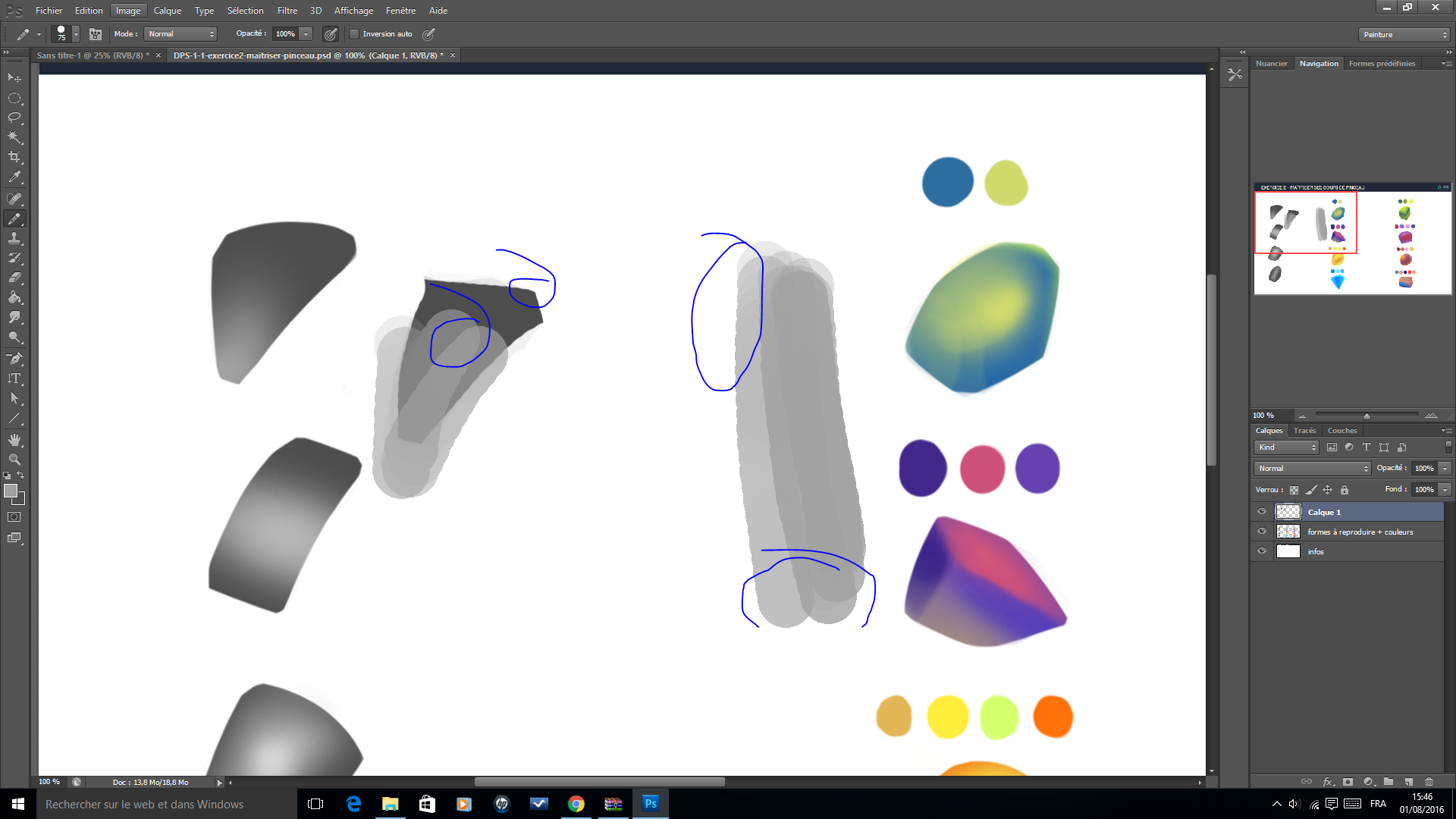The image size is (1456, 819).
Task: Hide the infos layer
Action: (x=1262, y=551)
